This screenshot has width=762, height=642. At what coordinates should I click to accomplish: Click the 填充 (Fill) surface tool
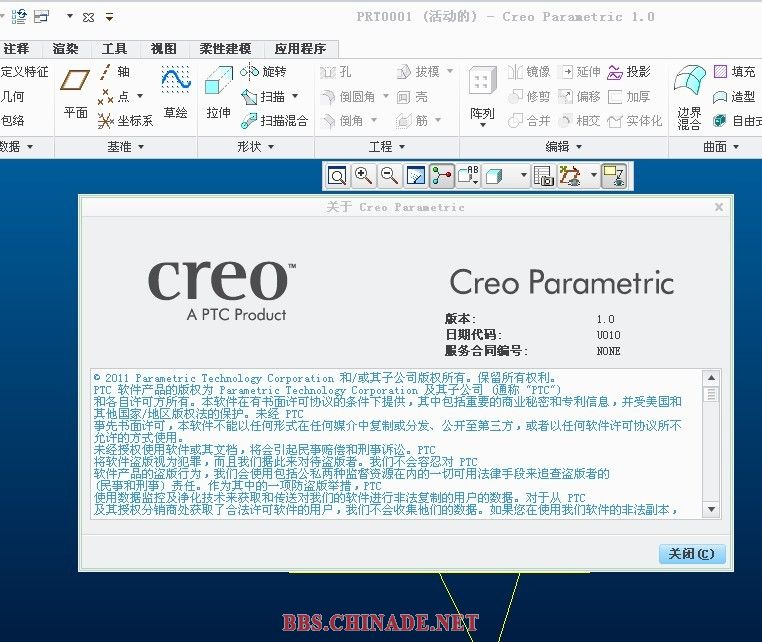(734, 72)
